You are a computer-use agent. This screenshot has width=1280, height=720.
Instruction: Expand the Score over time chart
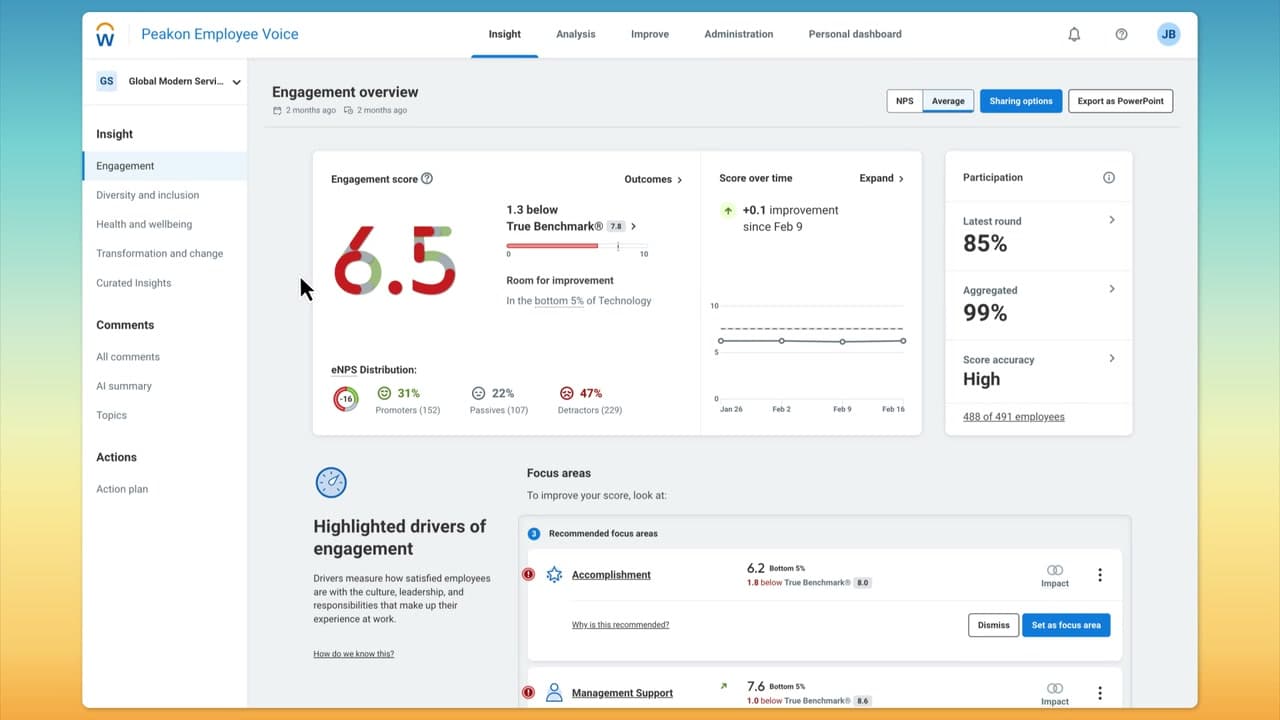point(881,179)
